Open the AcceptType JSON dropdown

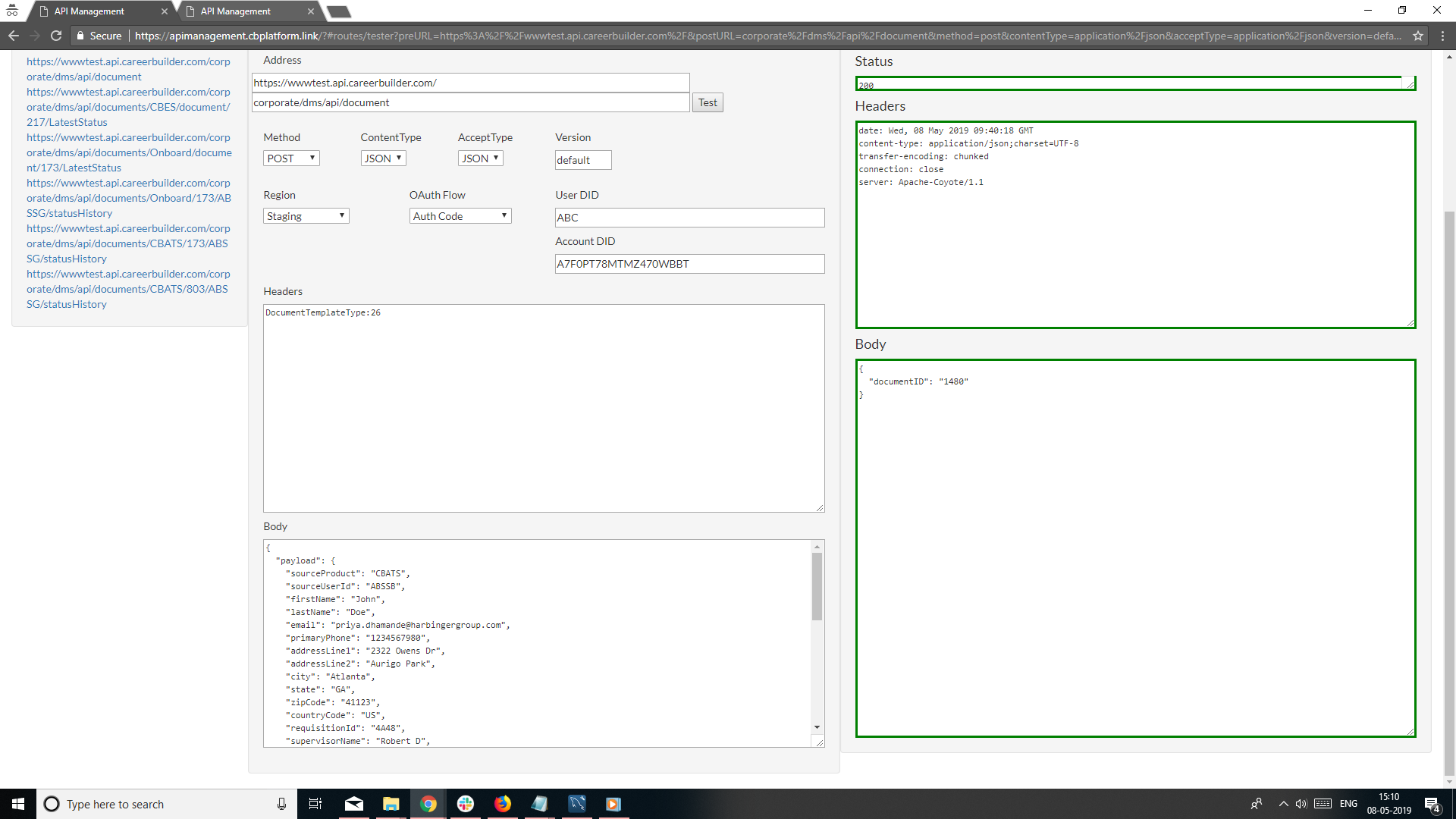480,158
